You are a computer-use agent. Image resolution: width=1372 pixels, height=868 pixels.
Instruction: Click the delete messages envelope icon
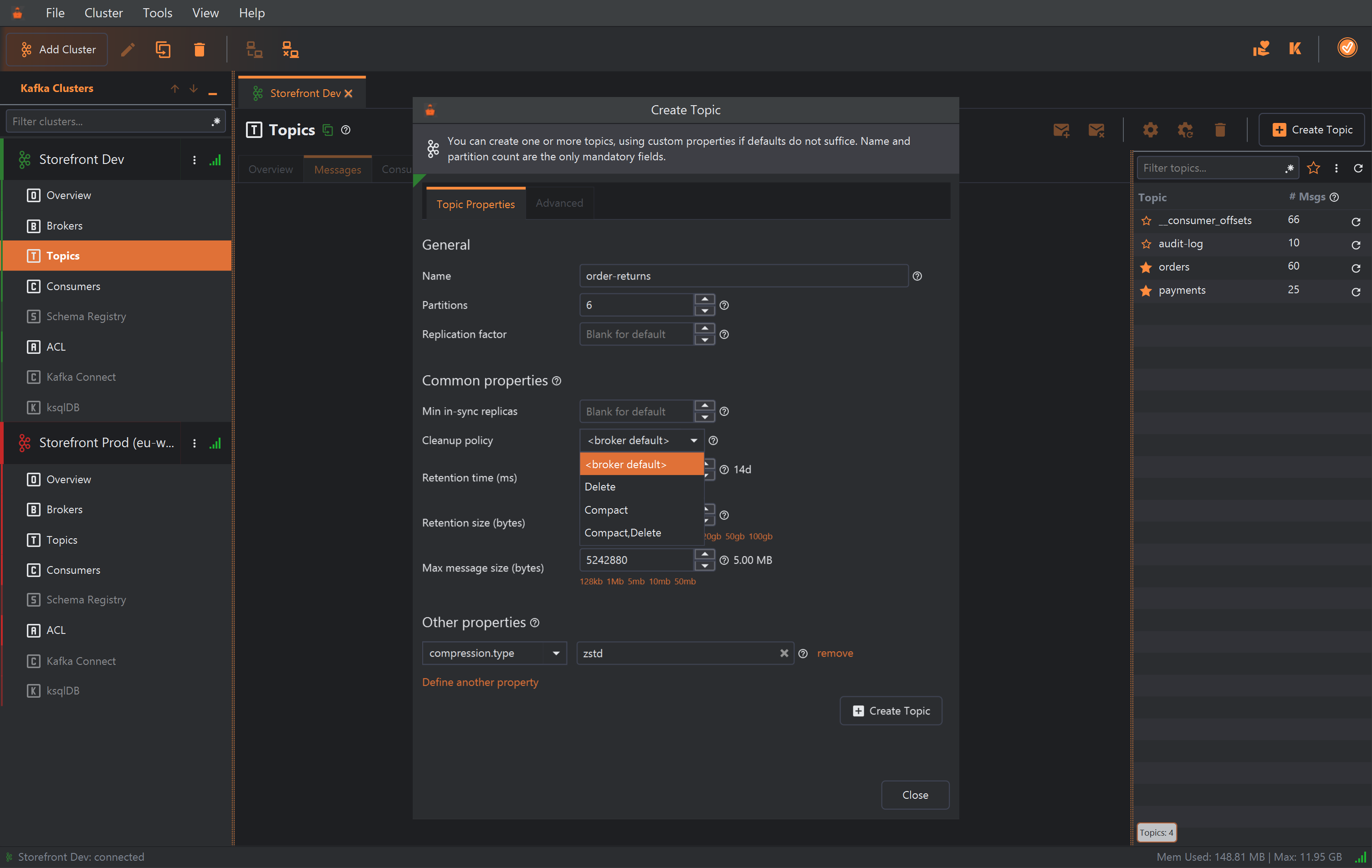click(x=1096, y=130)
